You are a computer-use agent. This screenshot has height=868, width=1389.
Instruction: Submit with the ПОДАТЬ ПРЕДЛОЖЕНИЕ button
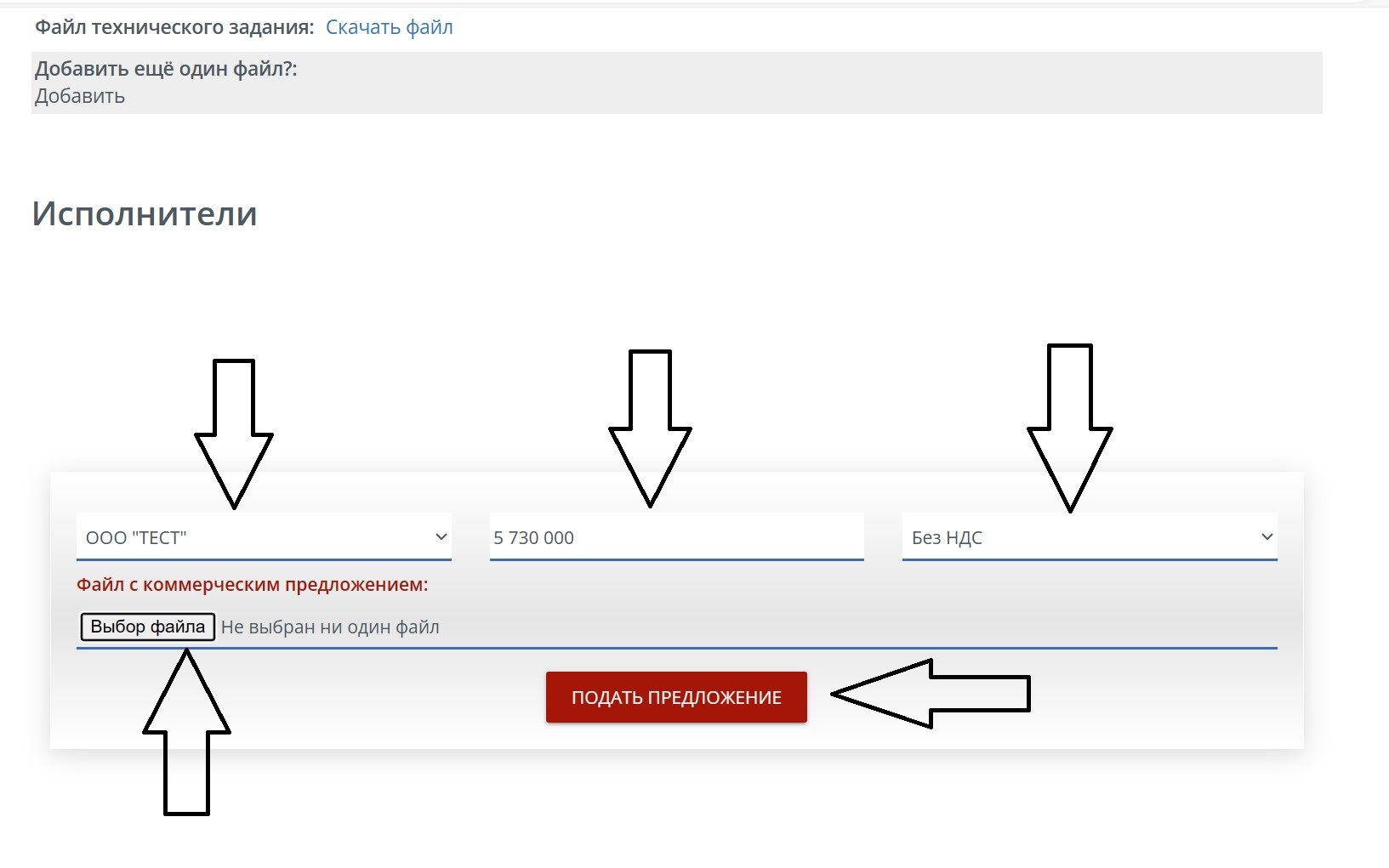676,697
